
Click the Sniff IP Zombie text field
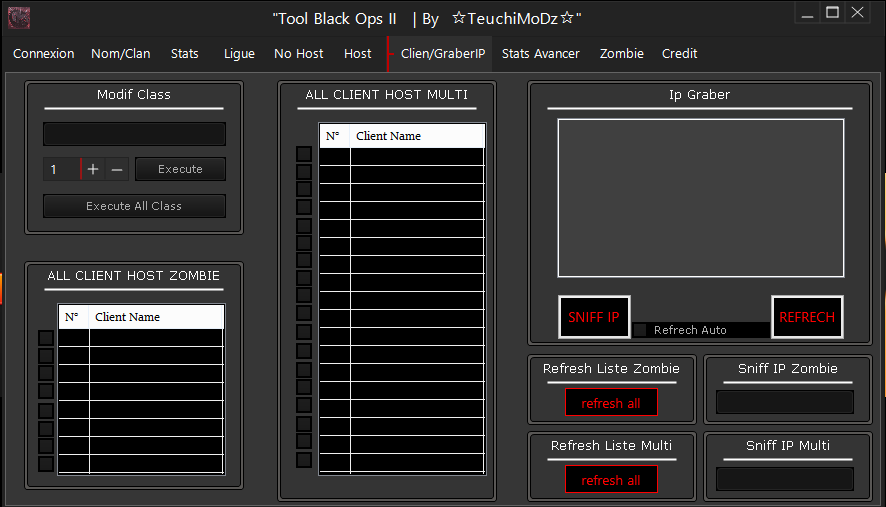785,402
